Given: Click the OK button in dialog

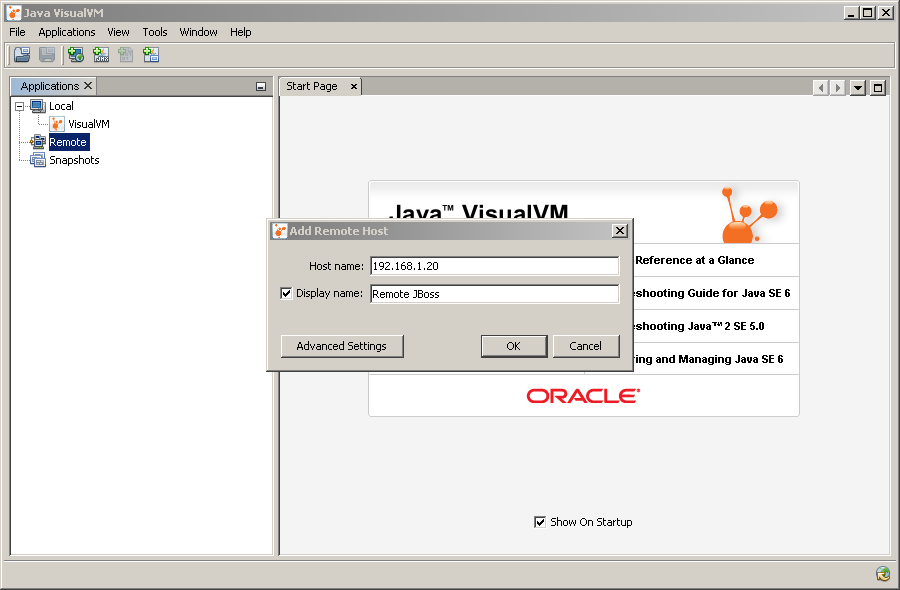Looking at the screenshot, I should pyautogui.click(x=514, y=346).
